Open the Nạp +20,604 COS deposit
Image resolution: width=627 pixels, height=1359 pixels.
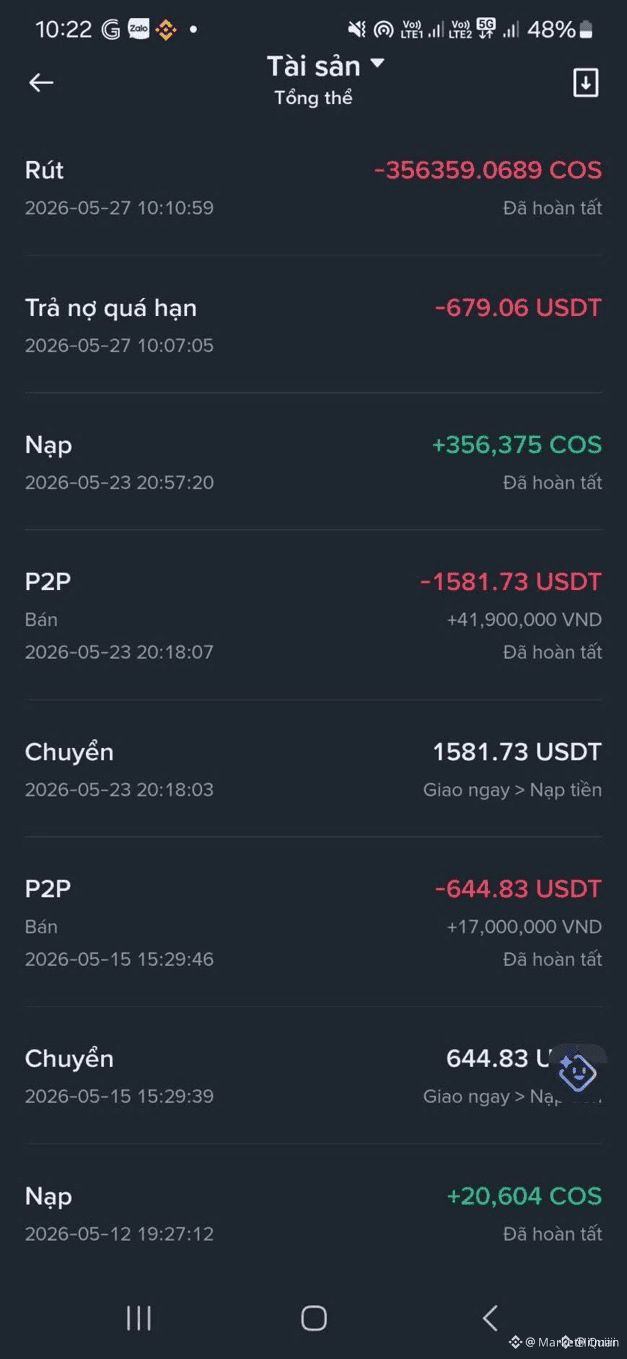[x=313, y=1213]
